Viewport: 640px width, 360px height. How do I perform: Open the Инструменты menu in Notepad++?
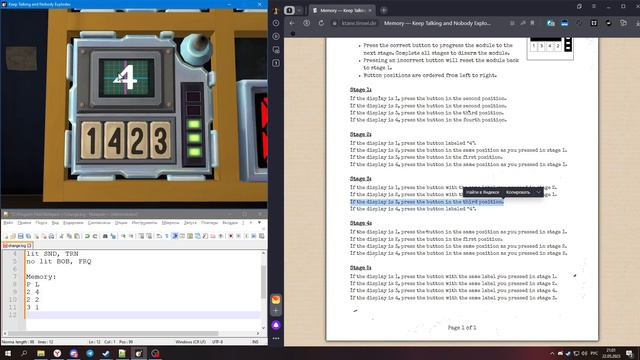point(144,223)
